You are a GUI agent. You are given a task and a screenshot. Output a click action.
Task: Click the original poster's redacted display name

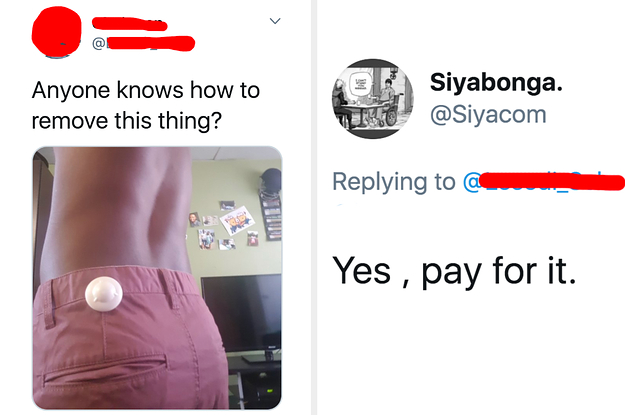(x=129, y=24)
